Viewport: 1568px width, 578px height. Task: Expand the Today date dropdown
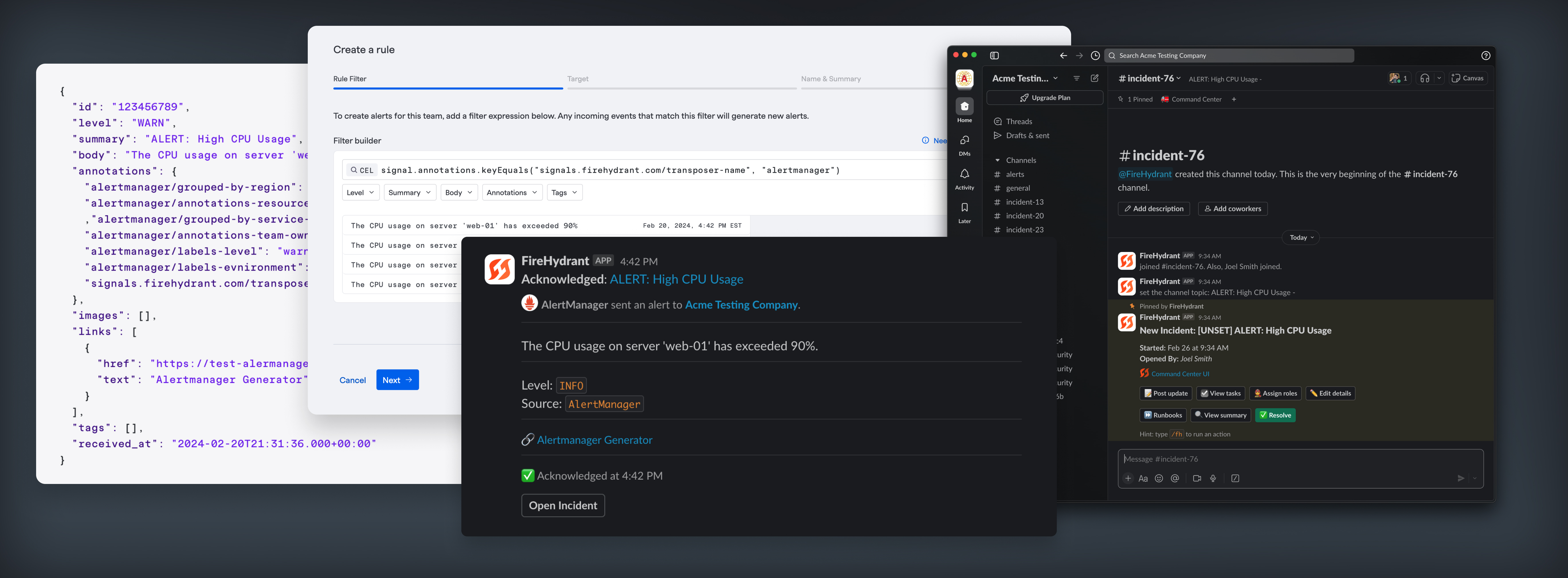click(x=1301, y=237)
